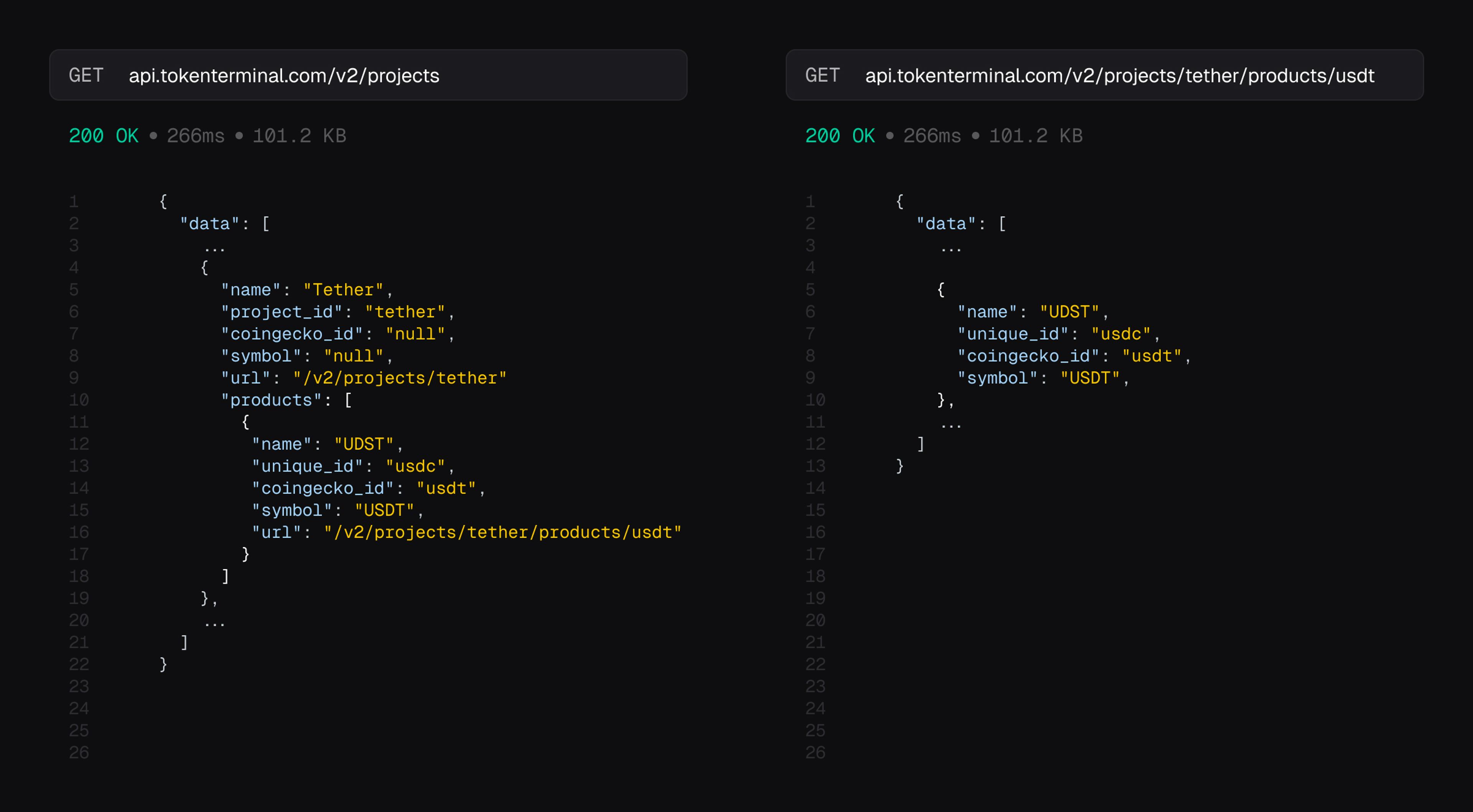Click the "/v2/projects/tether/products/usdt" url string

502,532
